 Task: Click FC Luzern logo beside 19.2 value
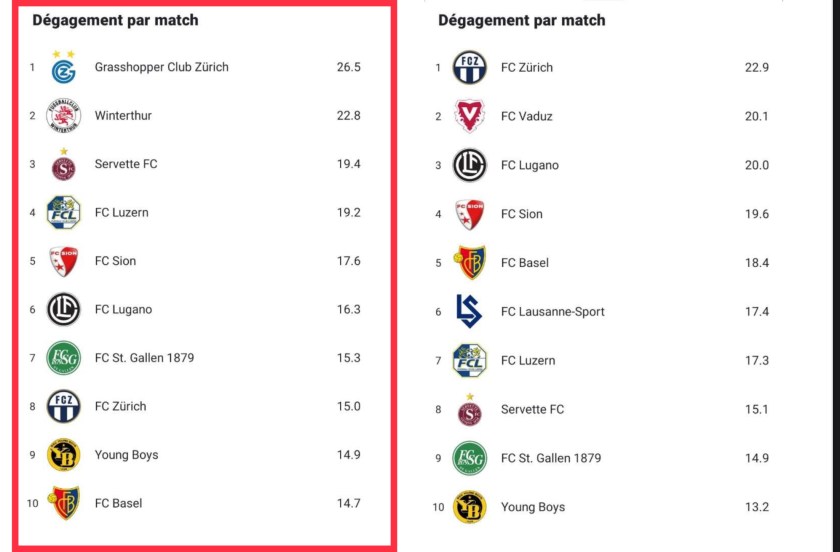(64, 213)
